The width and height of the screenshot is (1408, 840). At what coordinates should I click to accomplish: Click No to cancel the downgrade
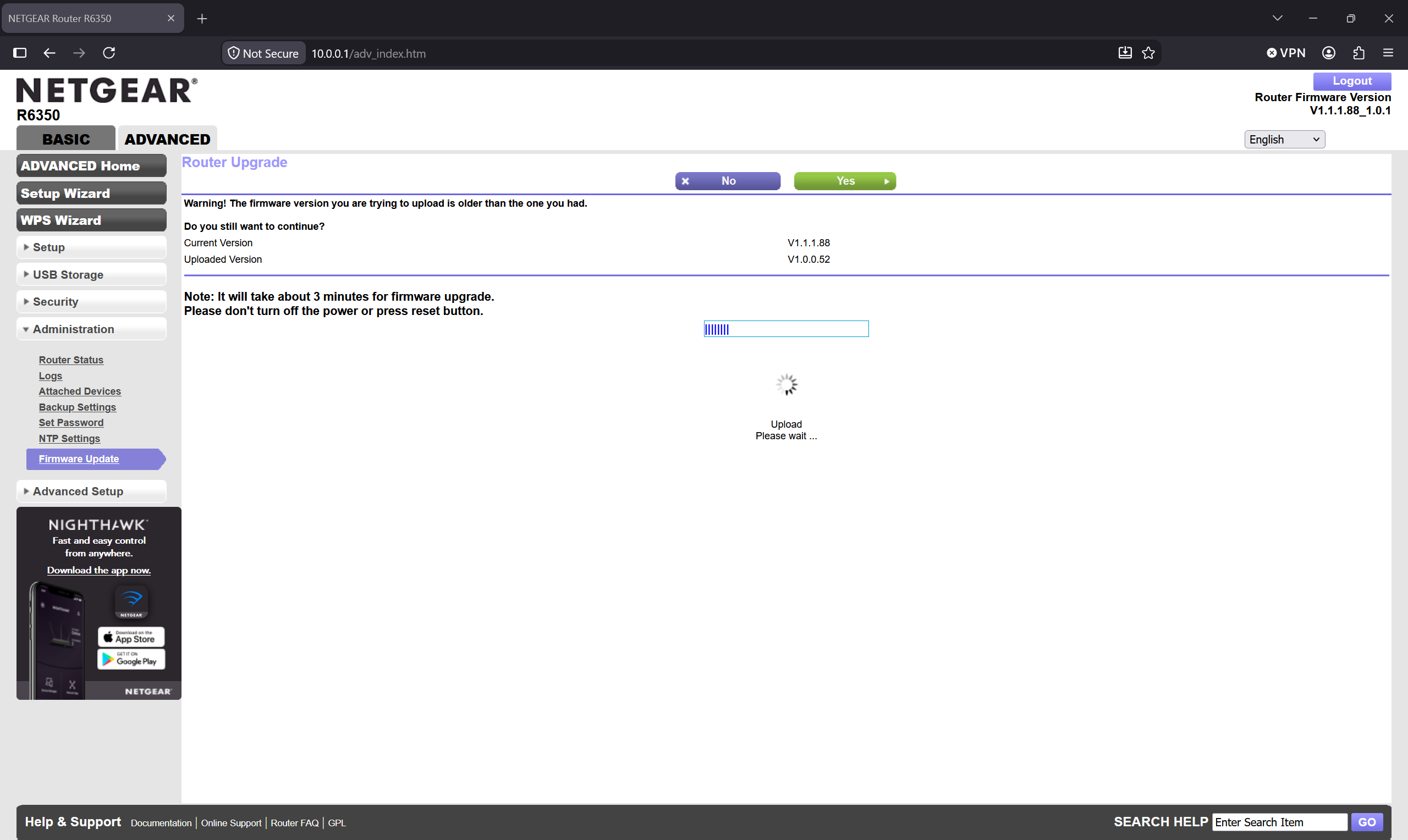tap(728, 181)
